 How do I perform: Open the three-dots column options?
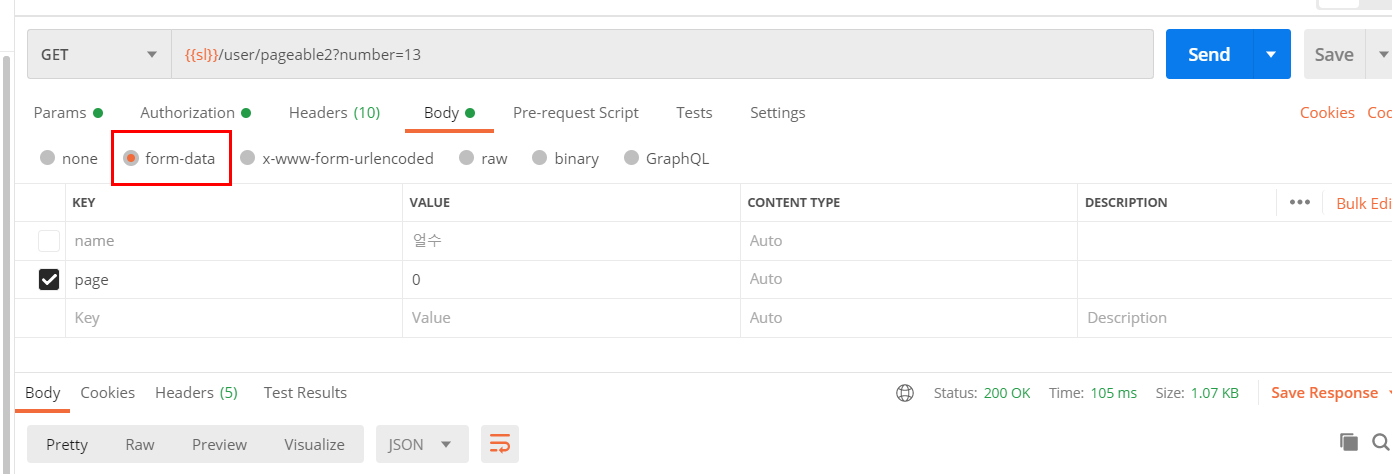point(1299,202)
